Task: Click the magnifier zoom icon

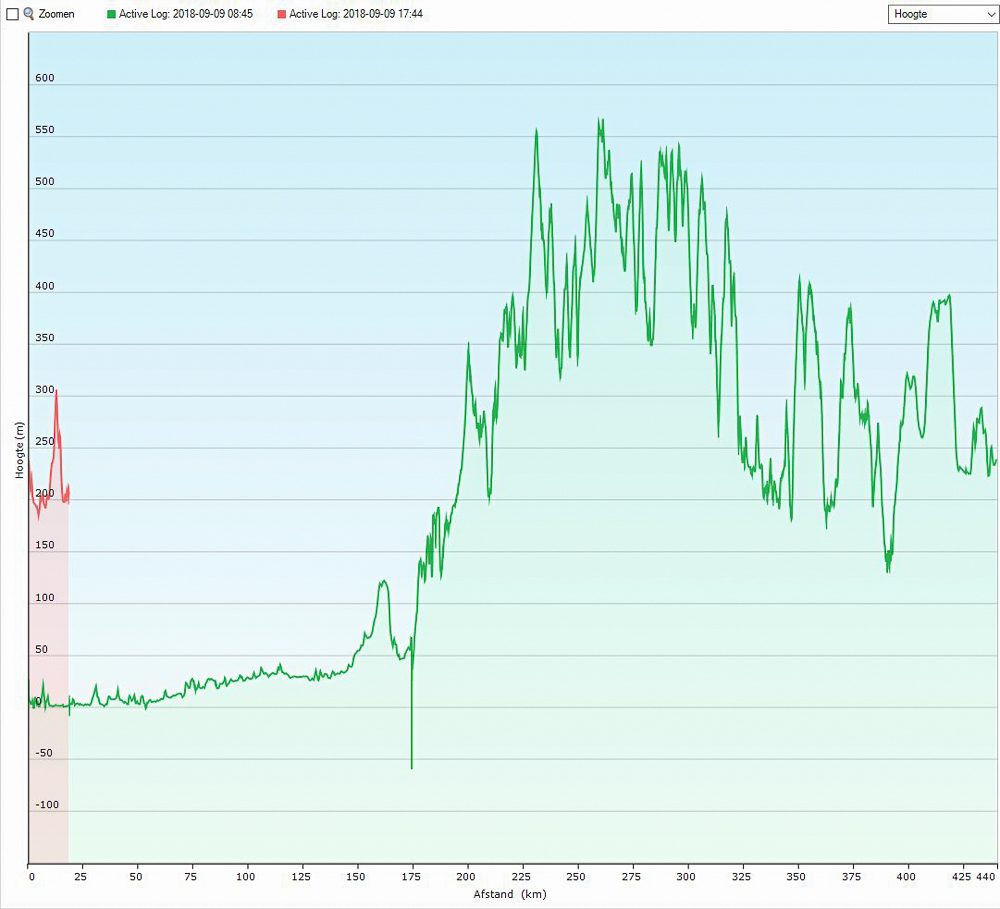Action: 29,13
